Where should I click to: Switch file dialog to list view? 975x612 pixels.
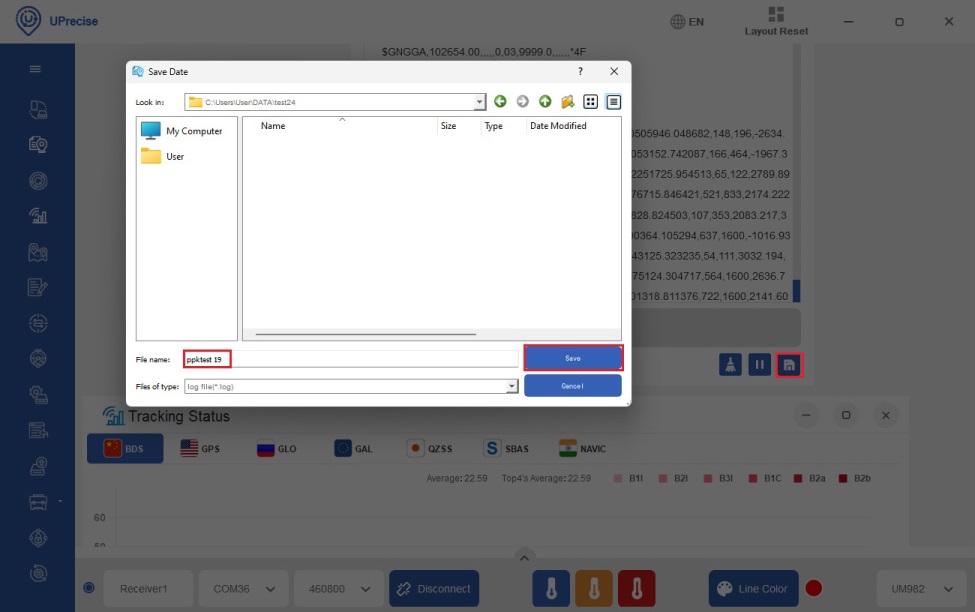[590, 102]
